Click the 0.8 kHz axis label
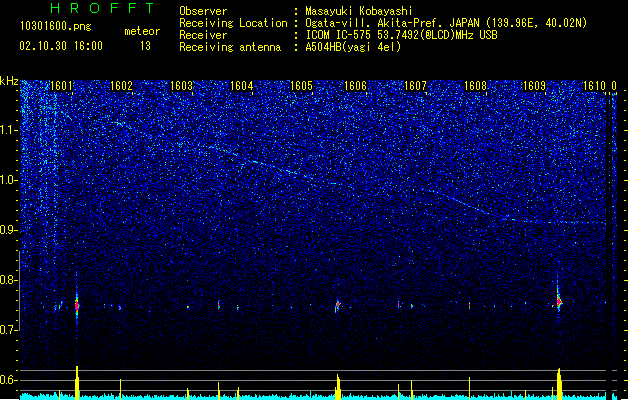 point(9,280)
